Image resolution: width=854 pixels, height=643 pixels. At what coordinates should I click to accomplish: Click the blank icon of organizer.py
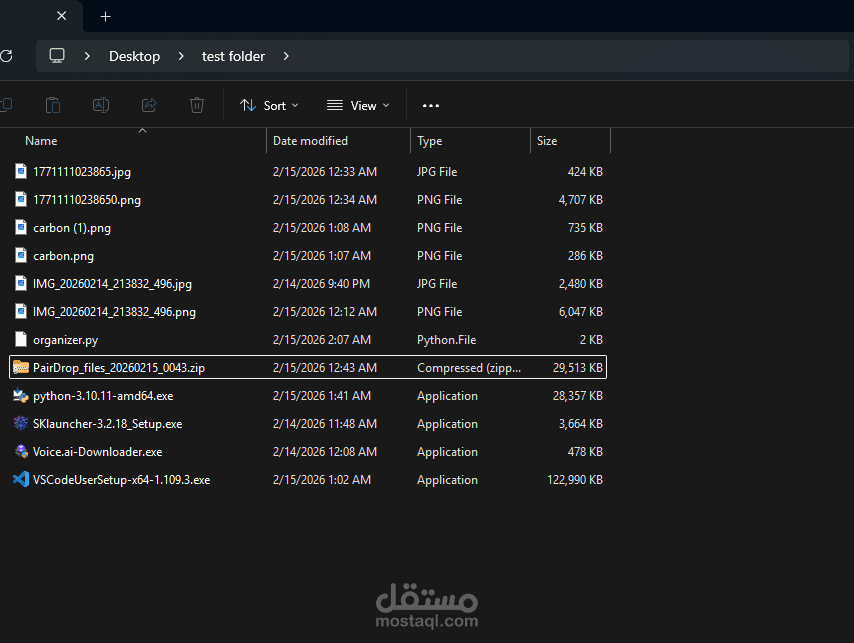click(x=21, y=340)
